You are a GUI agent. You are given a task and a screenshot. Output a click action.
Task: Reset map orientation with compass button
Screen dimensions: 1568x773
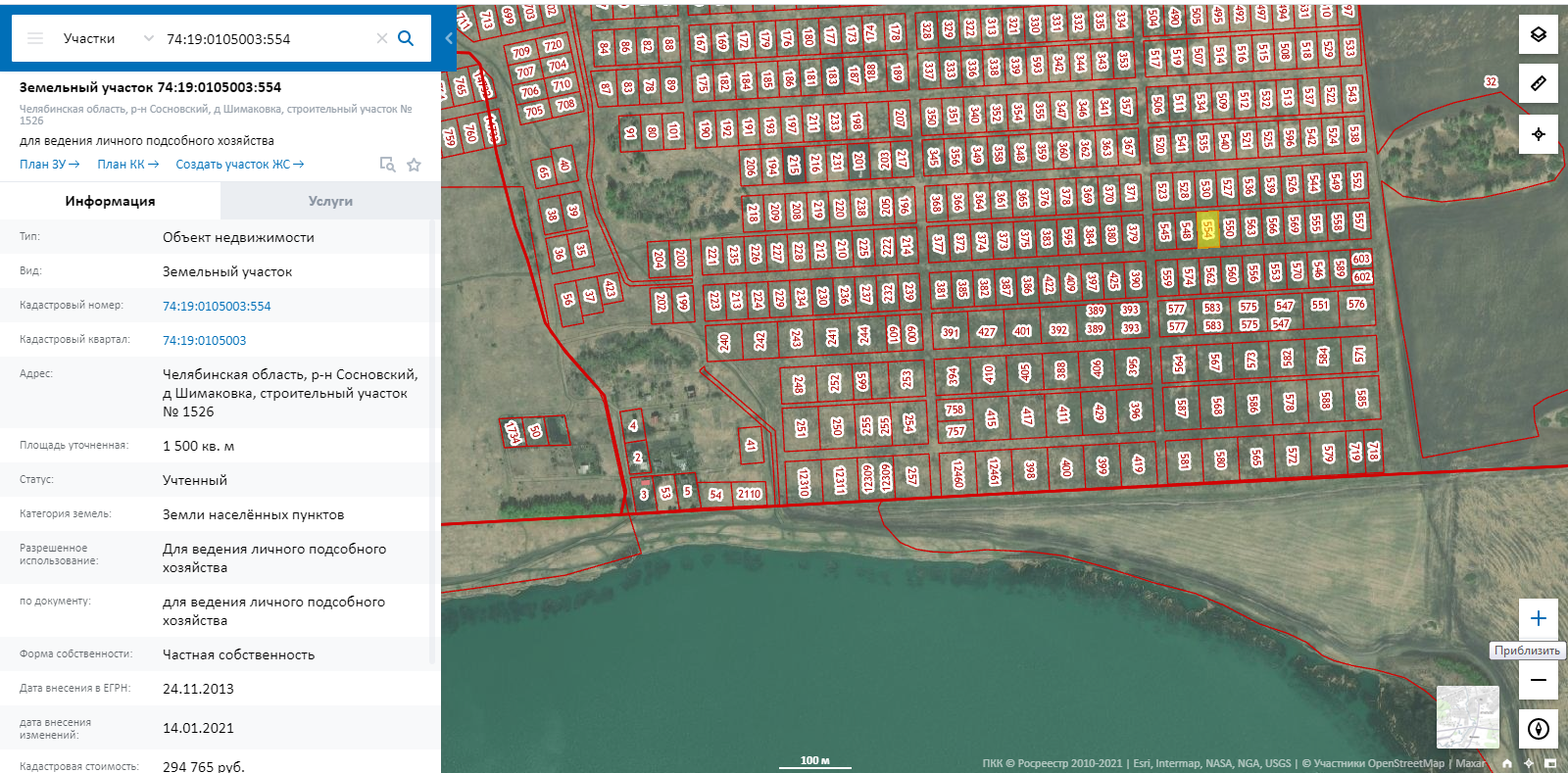coord(1539,729)
